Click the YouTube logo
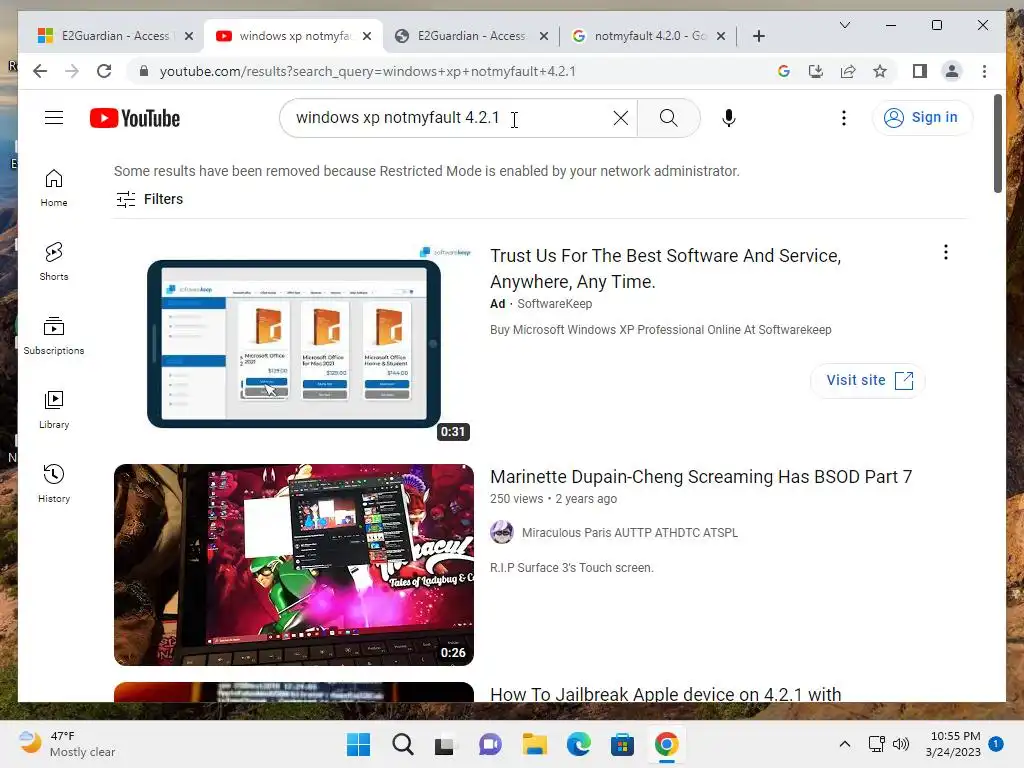 point(135,118)
